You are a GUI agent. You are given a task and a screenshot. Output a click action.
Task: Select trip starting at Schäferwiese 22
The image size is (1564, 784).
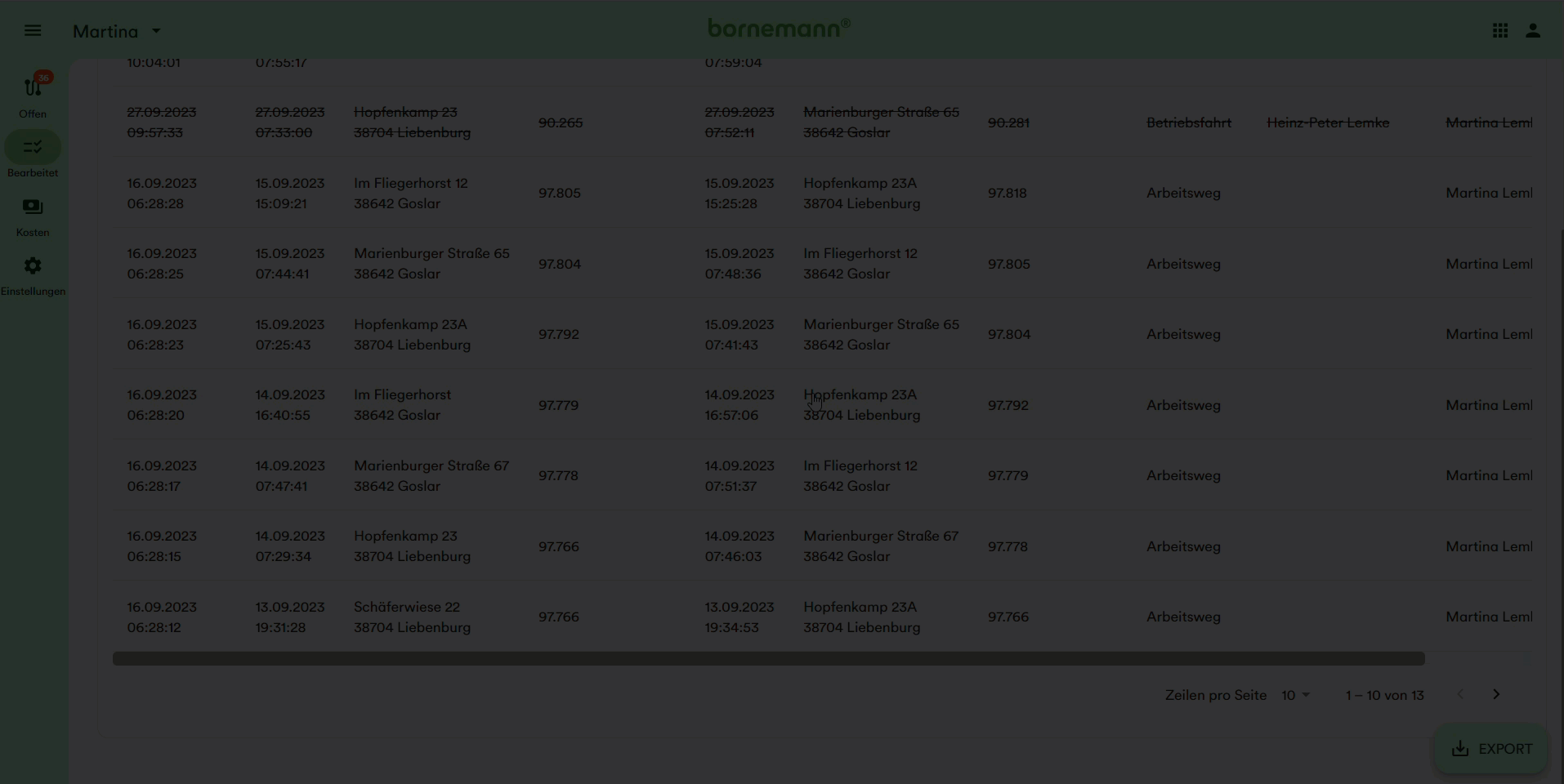(x=412, y=617)
